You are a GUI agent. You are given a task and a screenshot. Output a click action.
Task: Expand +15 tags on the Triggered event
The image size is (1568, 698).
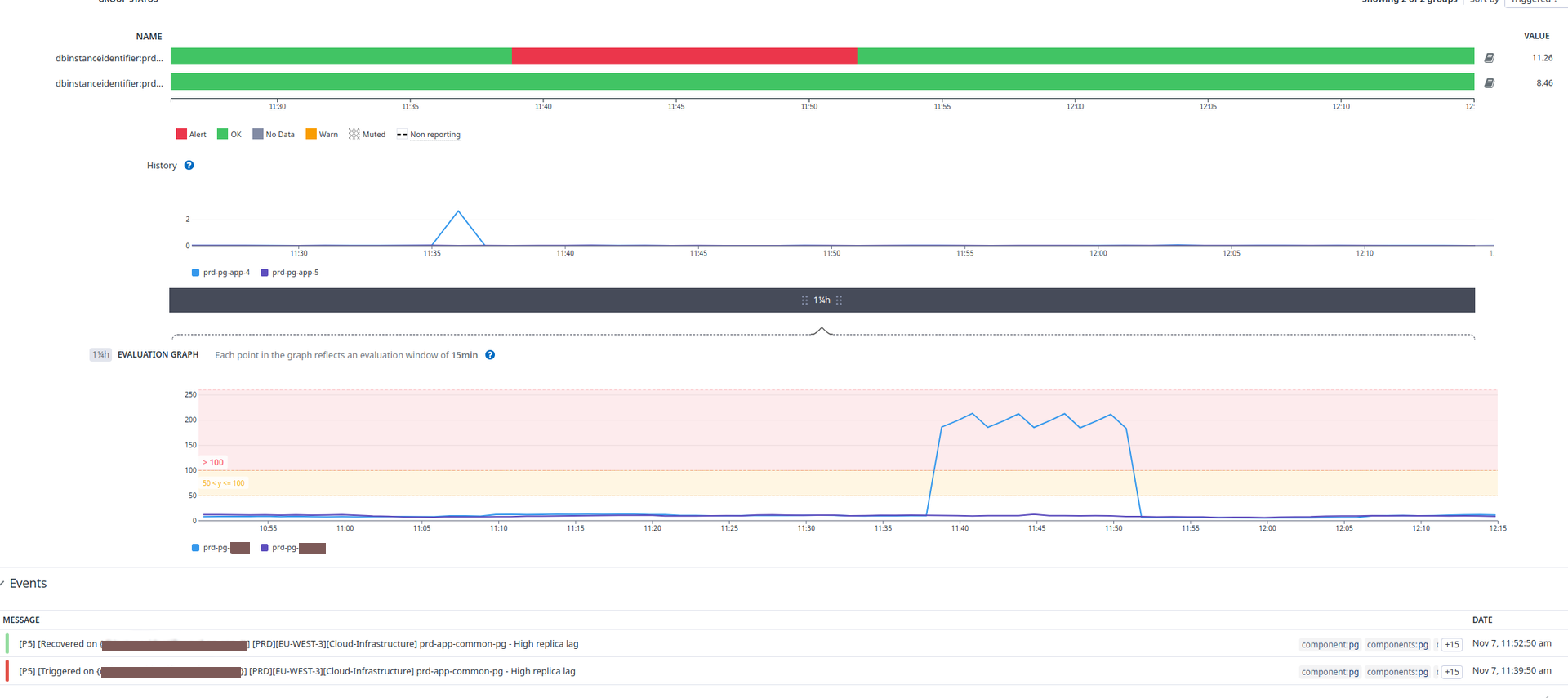click(x=1451, y=672)
